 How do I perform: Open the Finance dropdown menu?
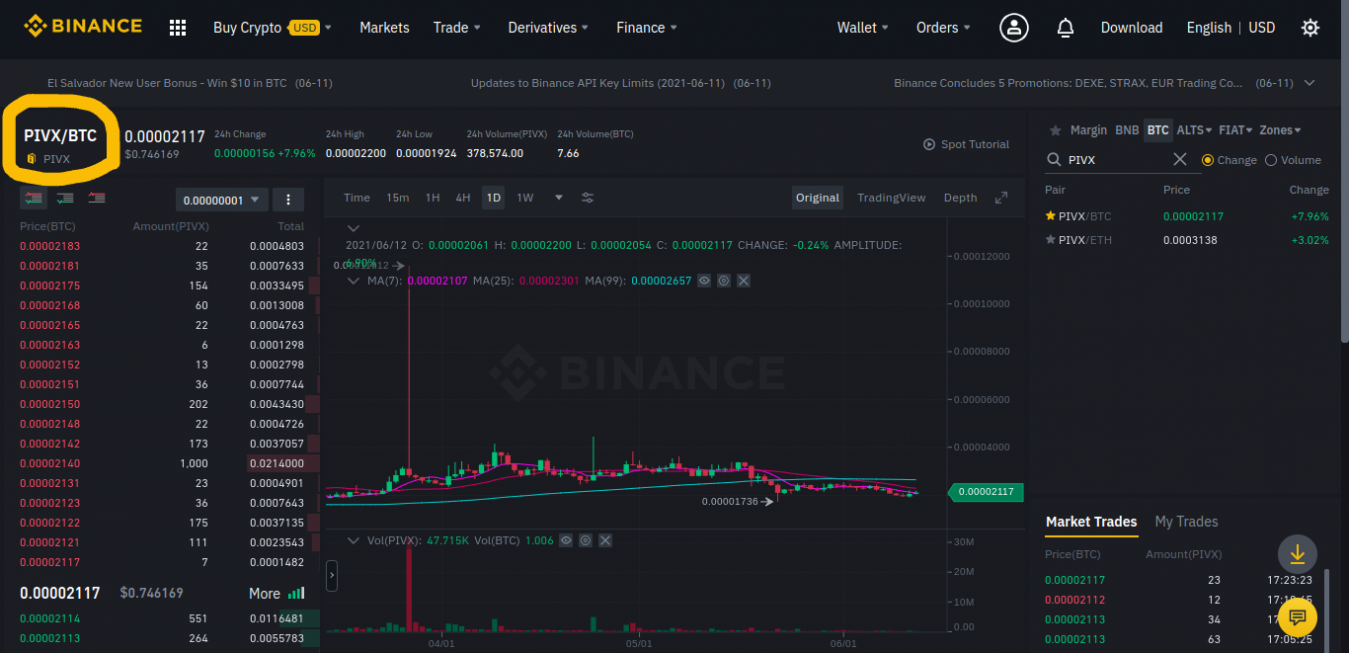tap(647, 28)
